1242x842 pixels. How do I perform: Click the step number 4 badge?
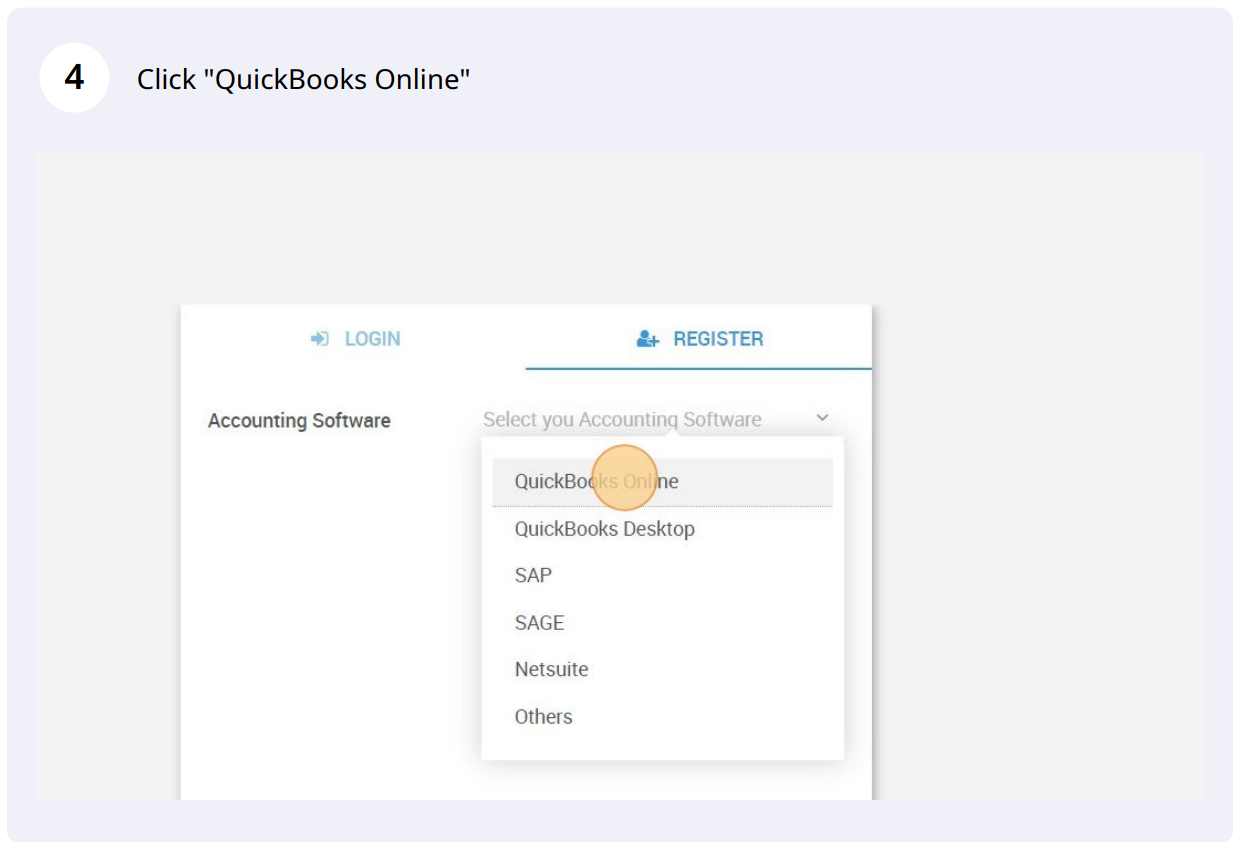click(74, 77)
